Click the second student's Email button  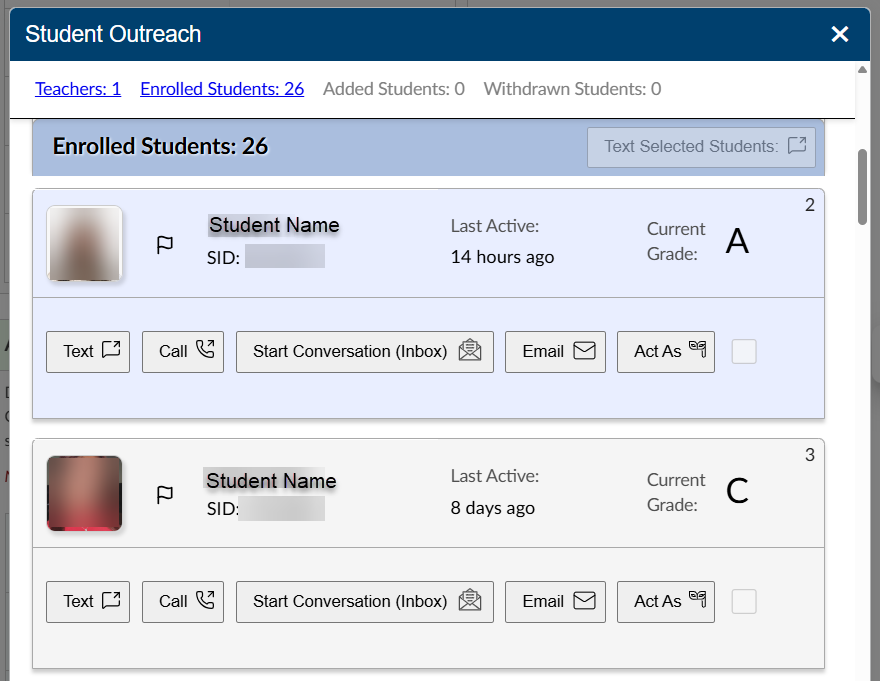555,601
